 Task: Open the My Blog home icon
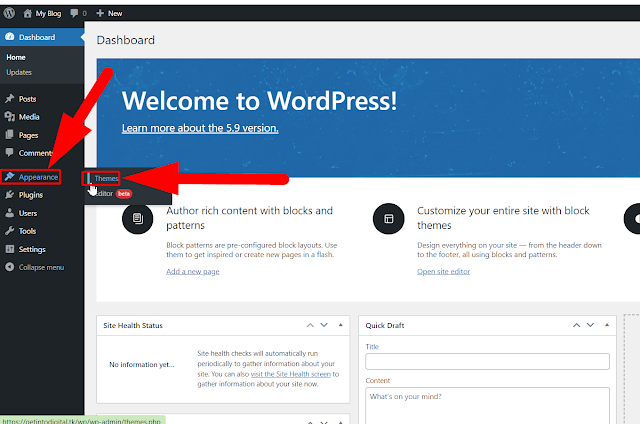27,13
